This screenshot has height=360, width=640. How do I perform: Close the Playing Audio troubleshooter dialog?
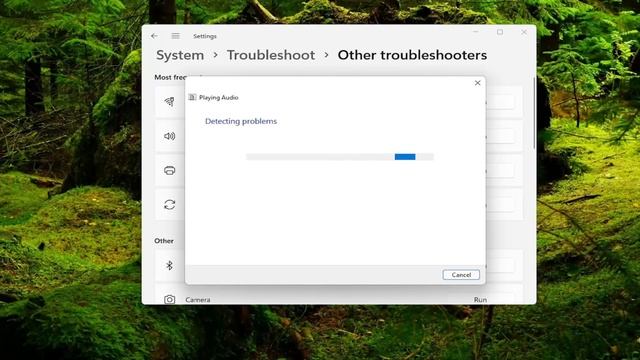point(478,83)
